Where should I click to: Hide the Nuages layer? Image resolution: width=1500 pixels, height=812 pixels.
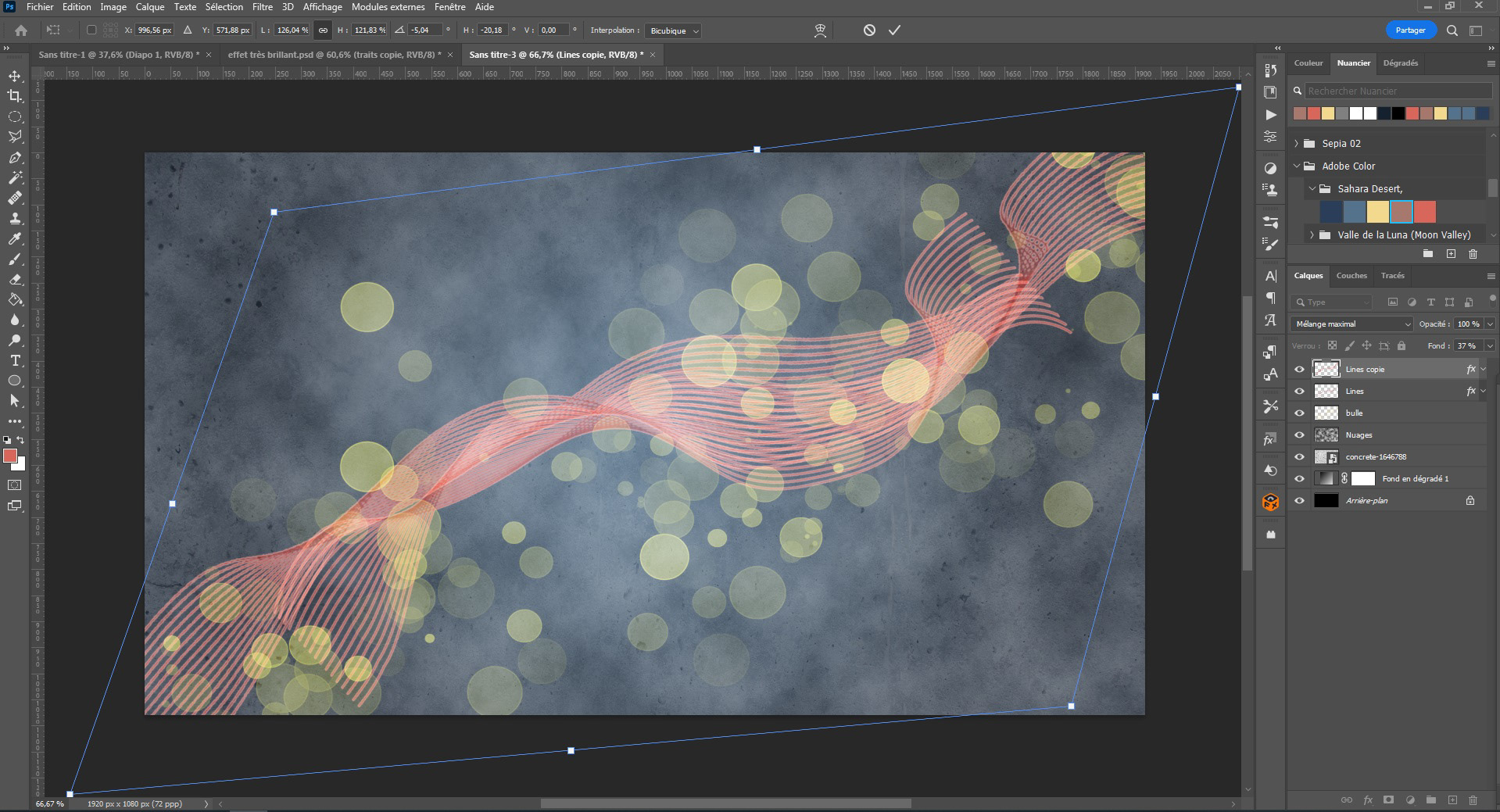coord(1299,435)
